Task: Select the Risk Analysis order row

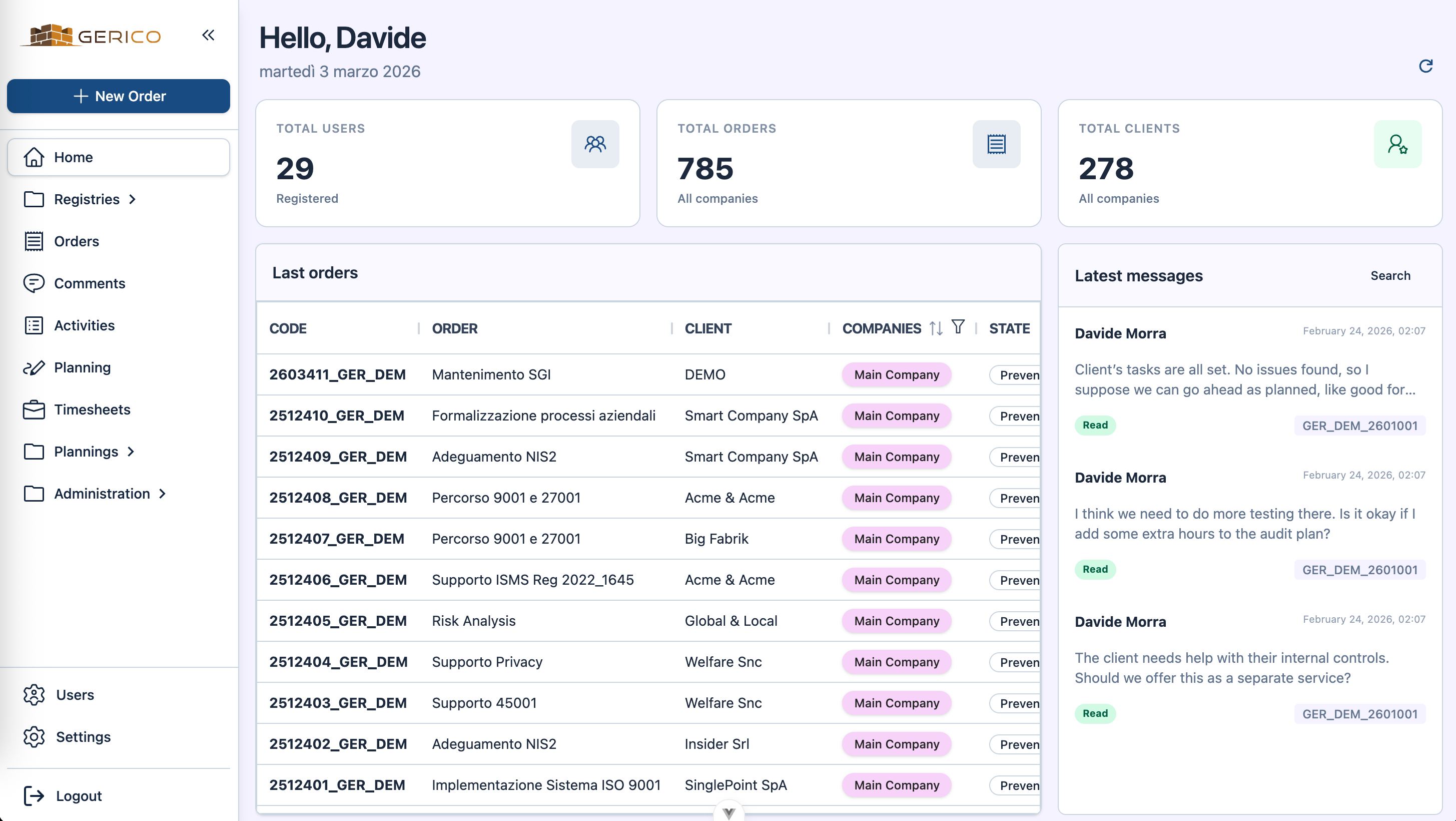Action: coord(648,621)
